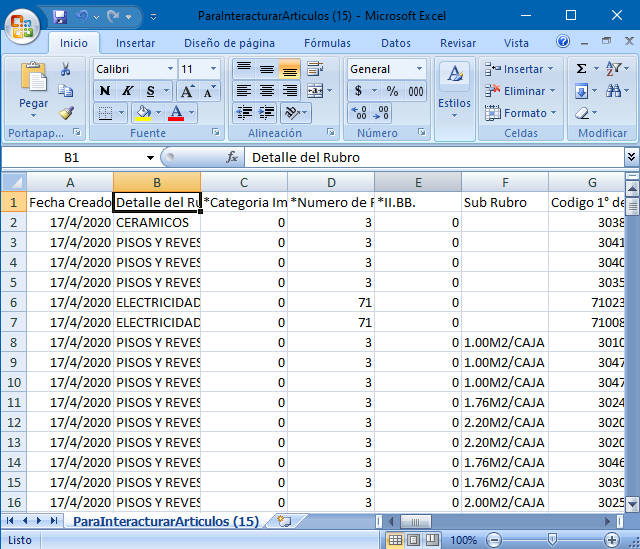Toggle italic K formatting
The image size is (640, 549).
[128, 91]
